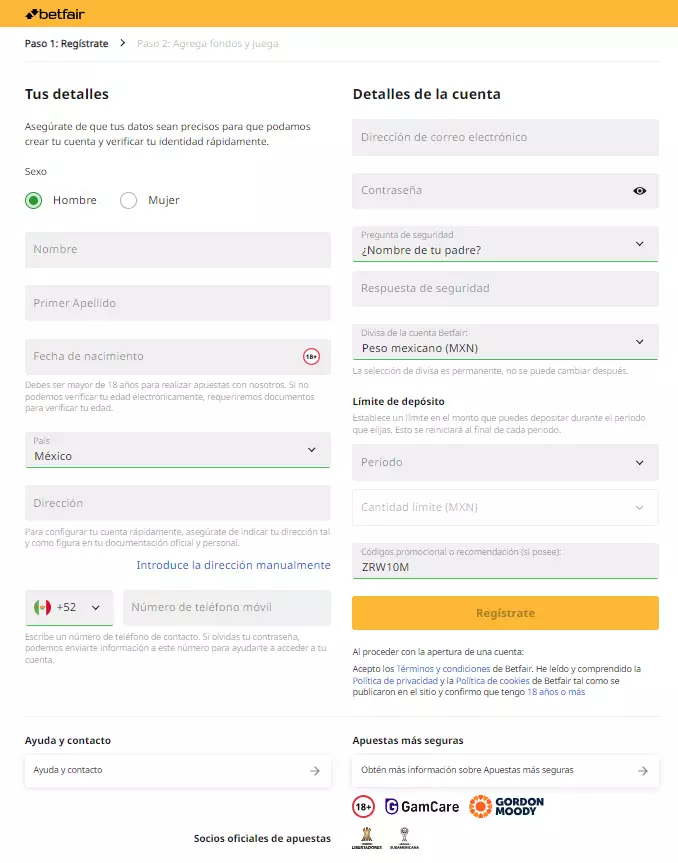This screenshot has height=863, width=678.
Task: Expand the Pregunta de seguridad dropdown
Action: [x=505, y=244]
